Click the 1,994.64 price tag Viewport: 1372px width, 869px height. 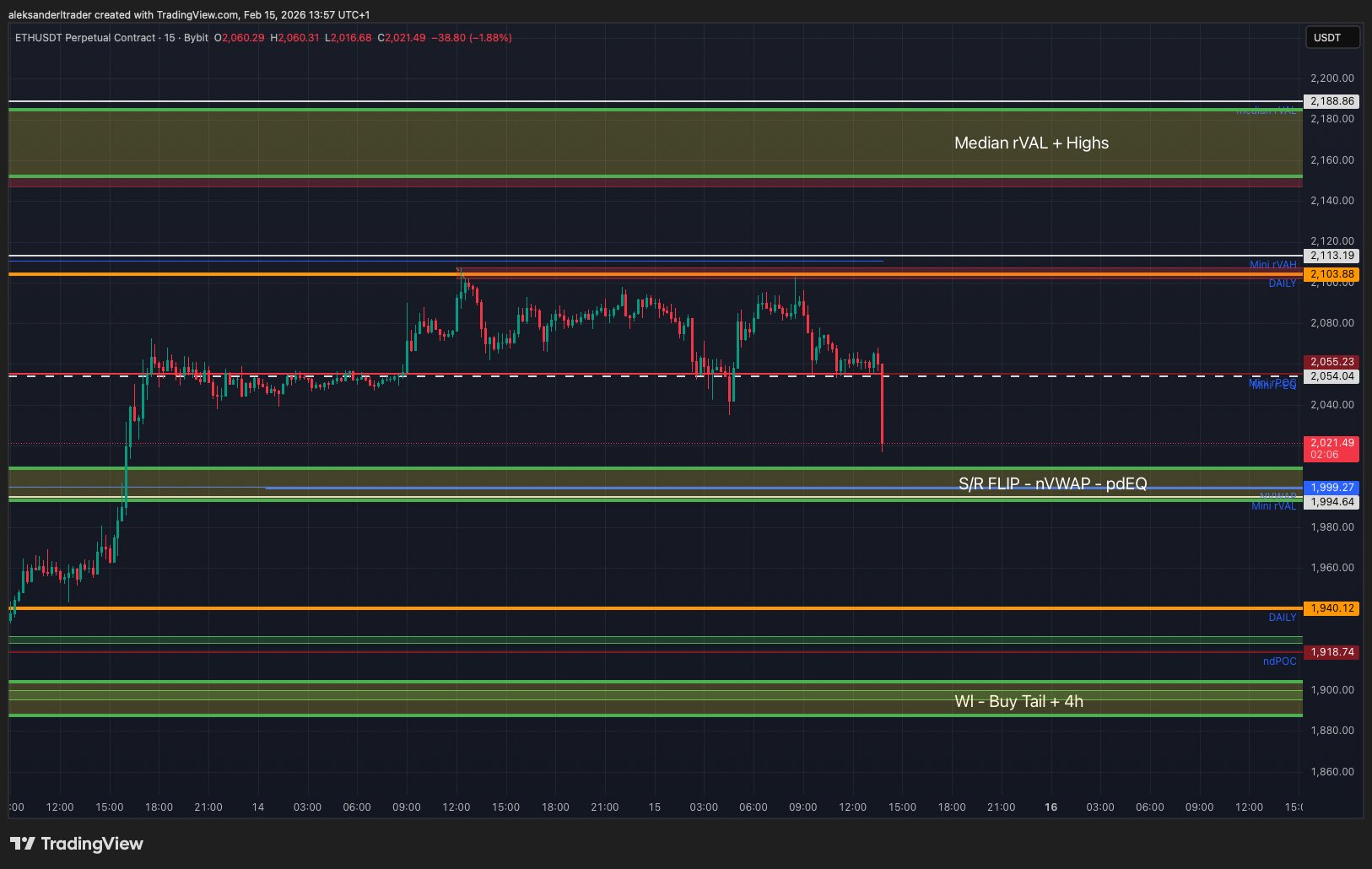(x=1331, y=502)
